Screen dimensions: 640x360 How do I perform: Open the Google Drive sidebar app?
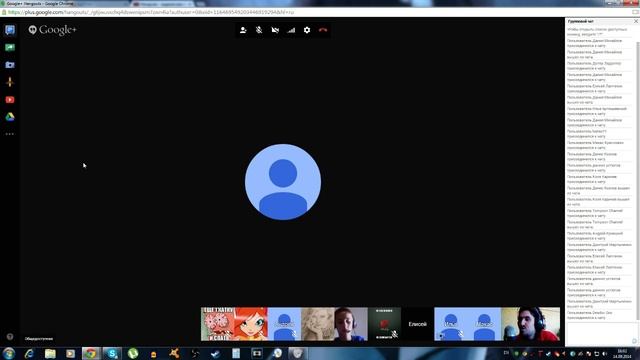10,117
